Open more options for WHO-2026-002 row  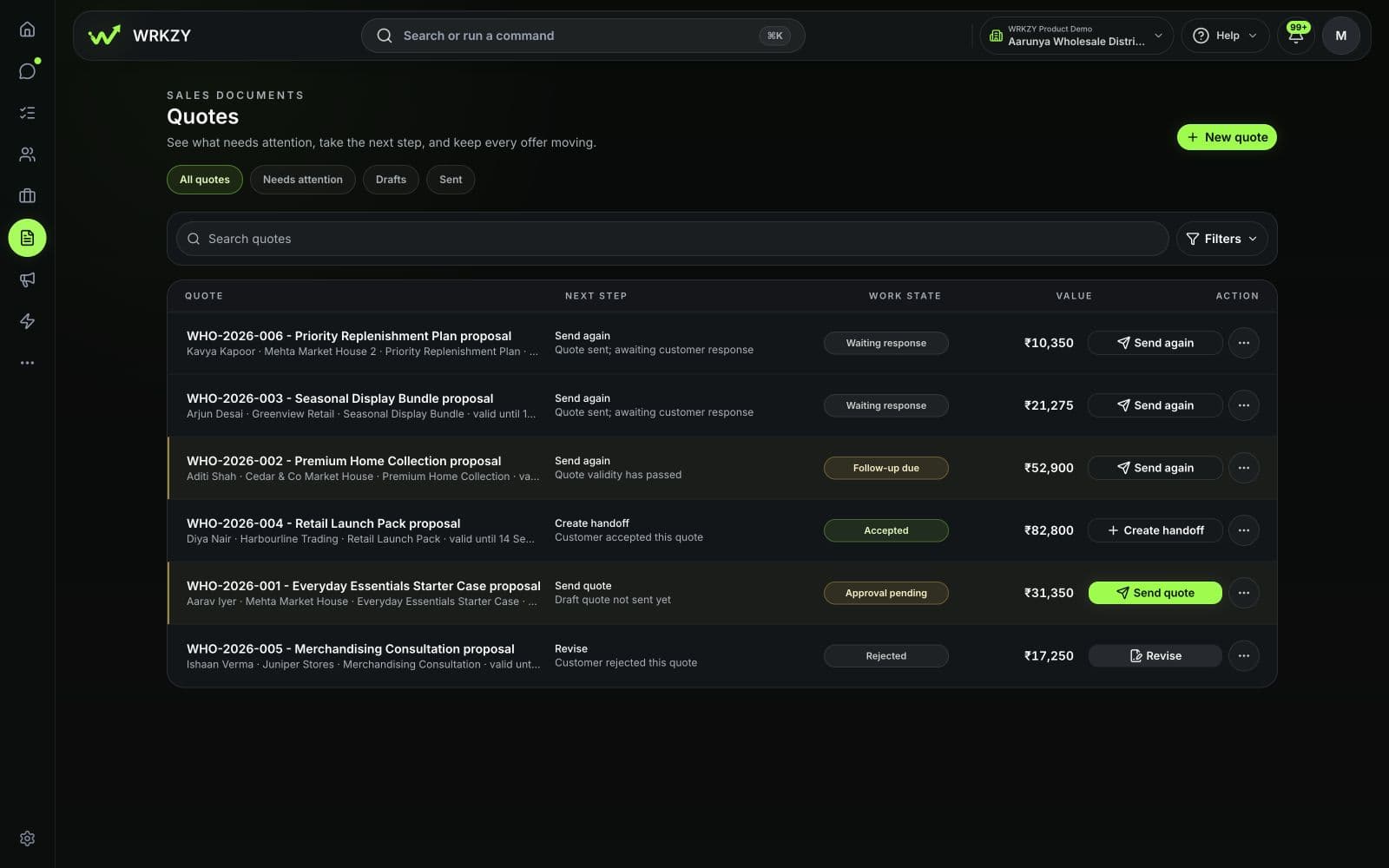(x=1244, y=468)
